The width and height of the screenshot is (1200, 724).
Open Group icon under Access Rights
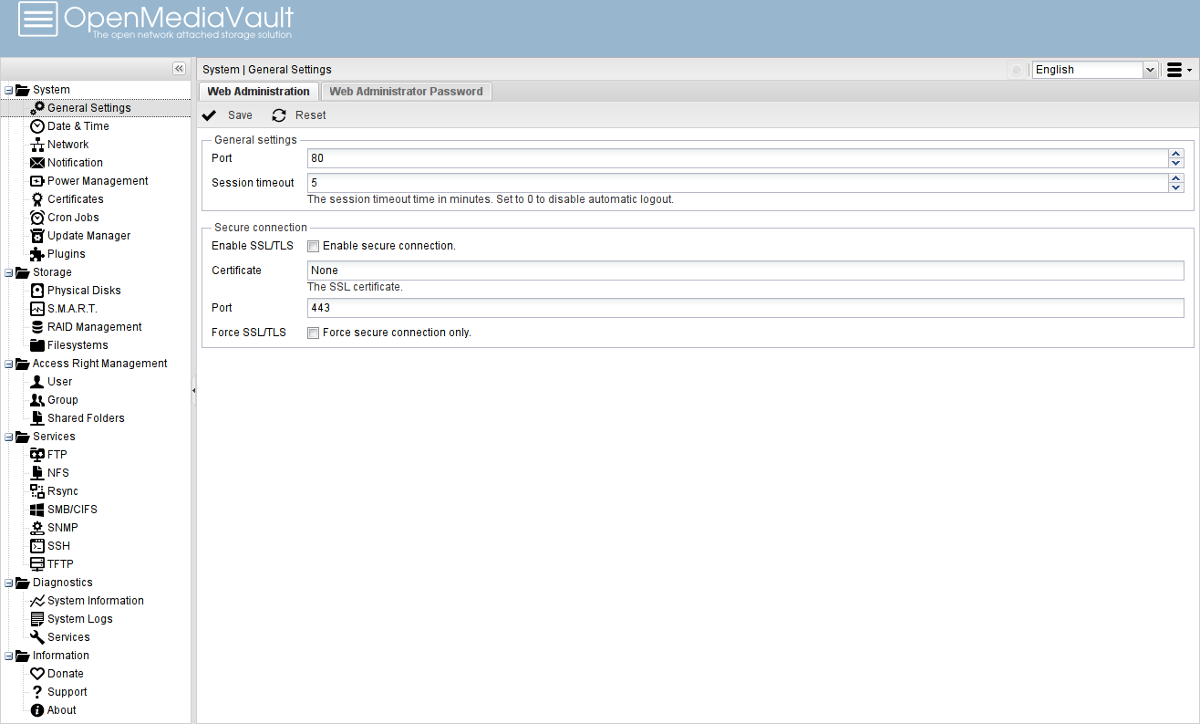click(38, 400)
